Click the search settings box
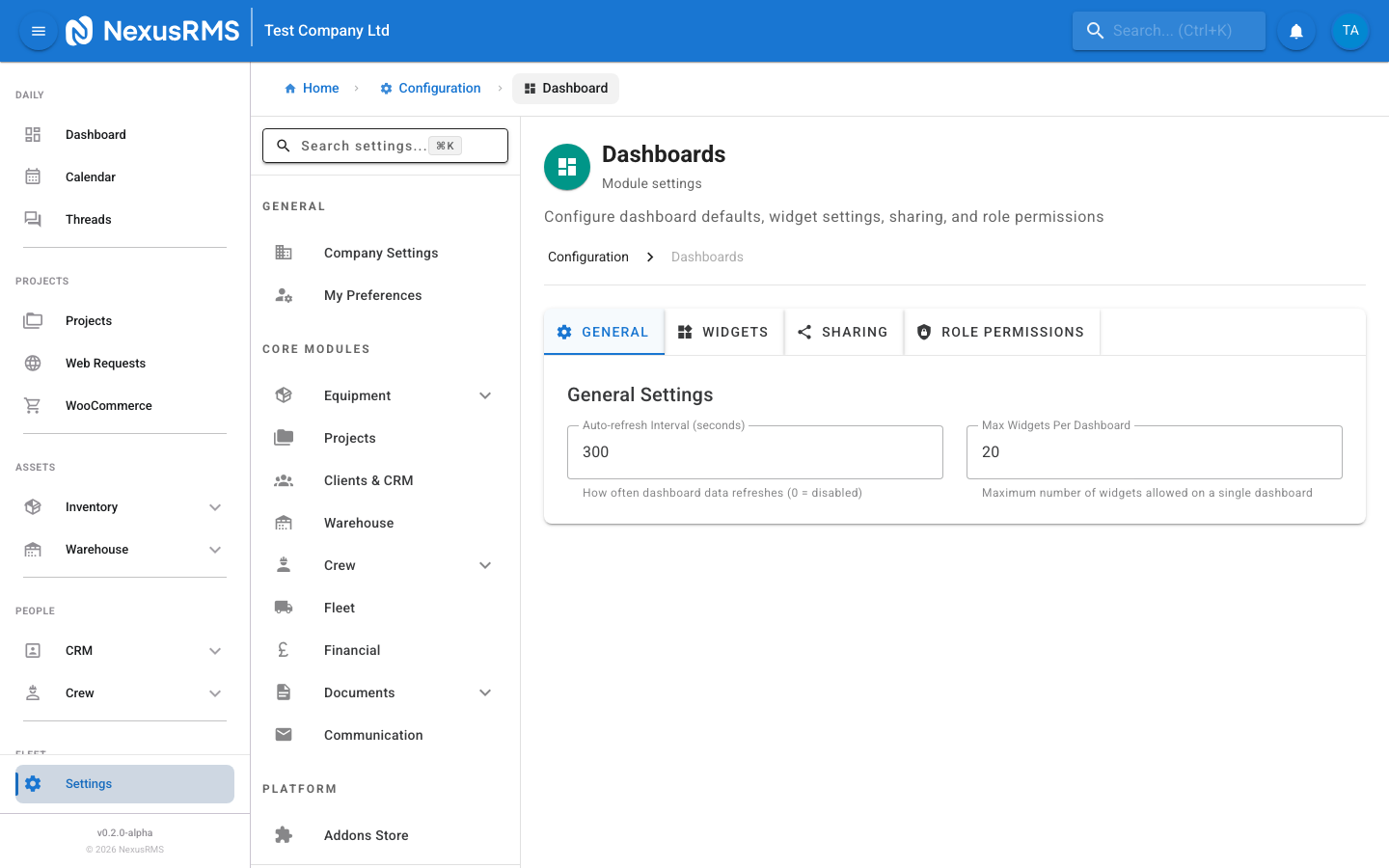The image size is (1389, 868). (385, 146)
